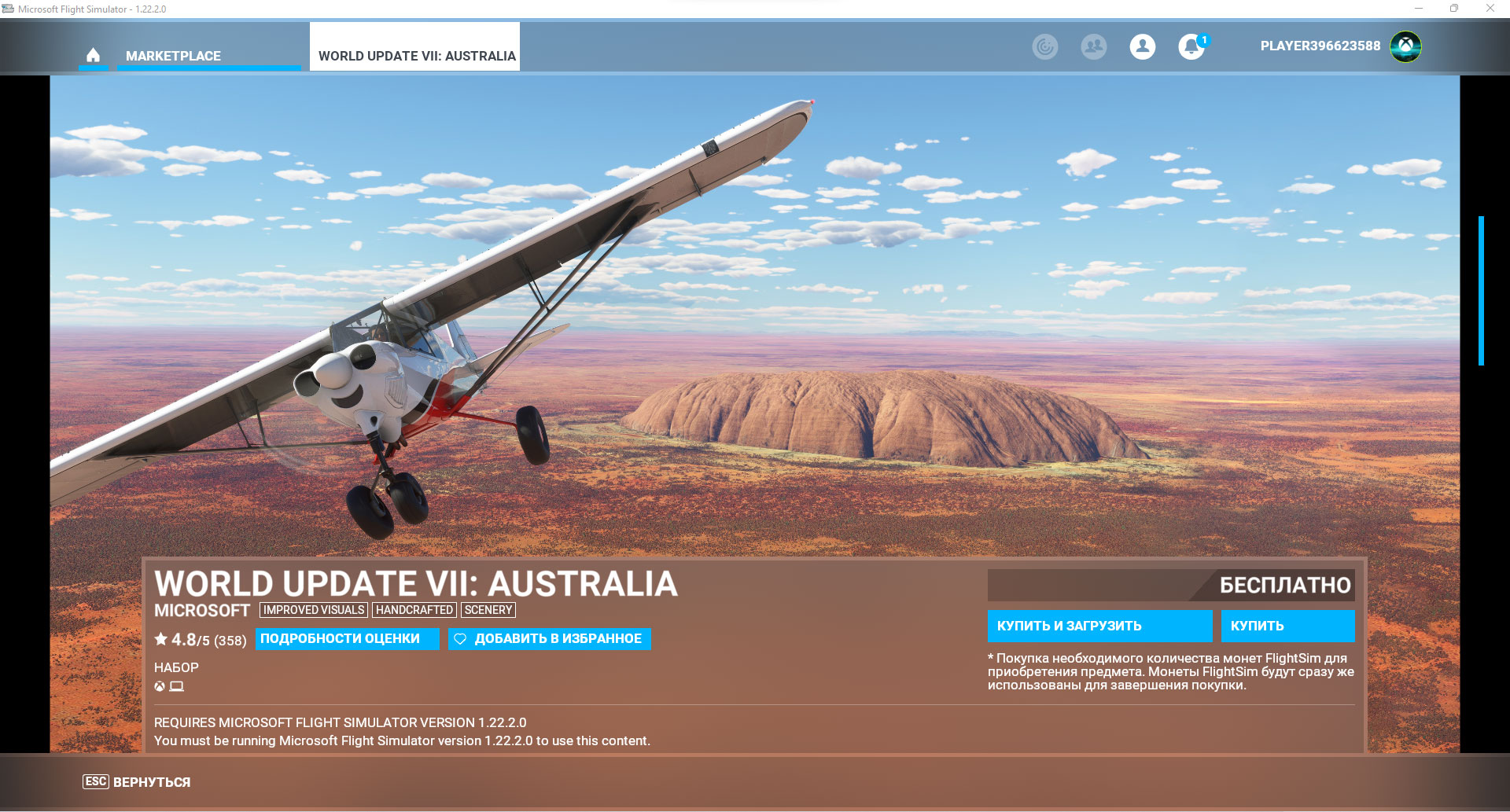
Task: Click the PLAYER396623588 username
Action: (x=1320, y=46)
